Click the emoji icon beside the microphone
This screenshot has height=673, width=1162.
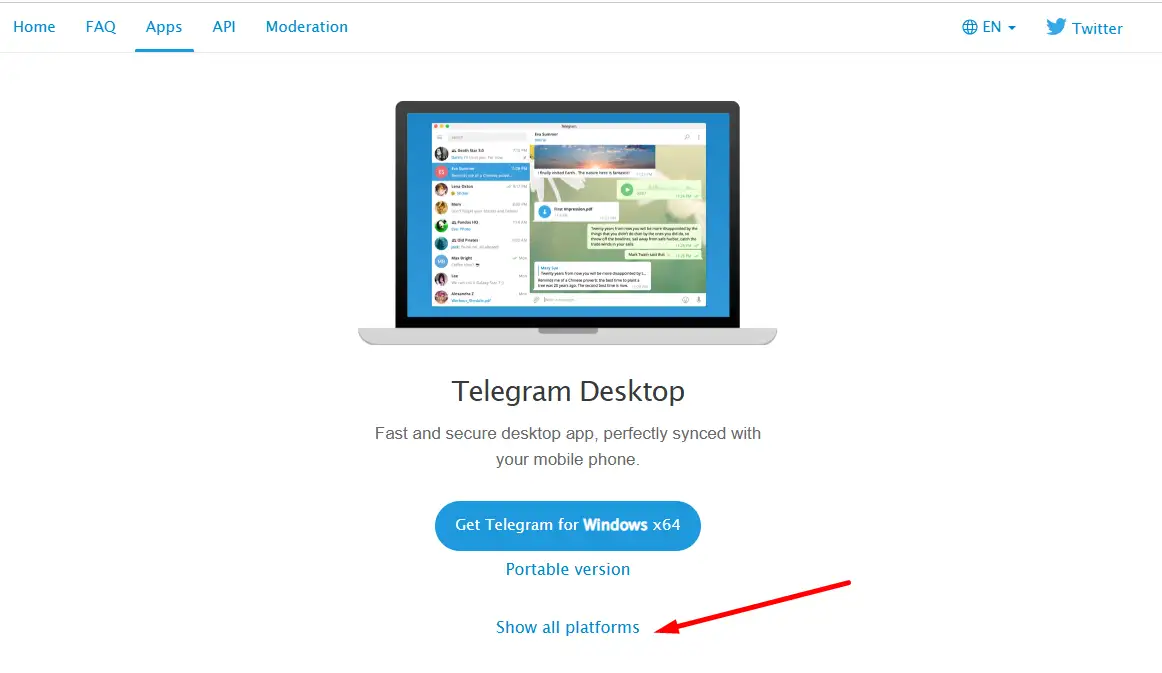685,299
